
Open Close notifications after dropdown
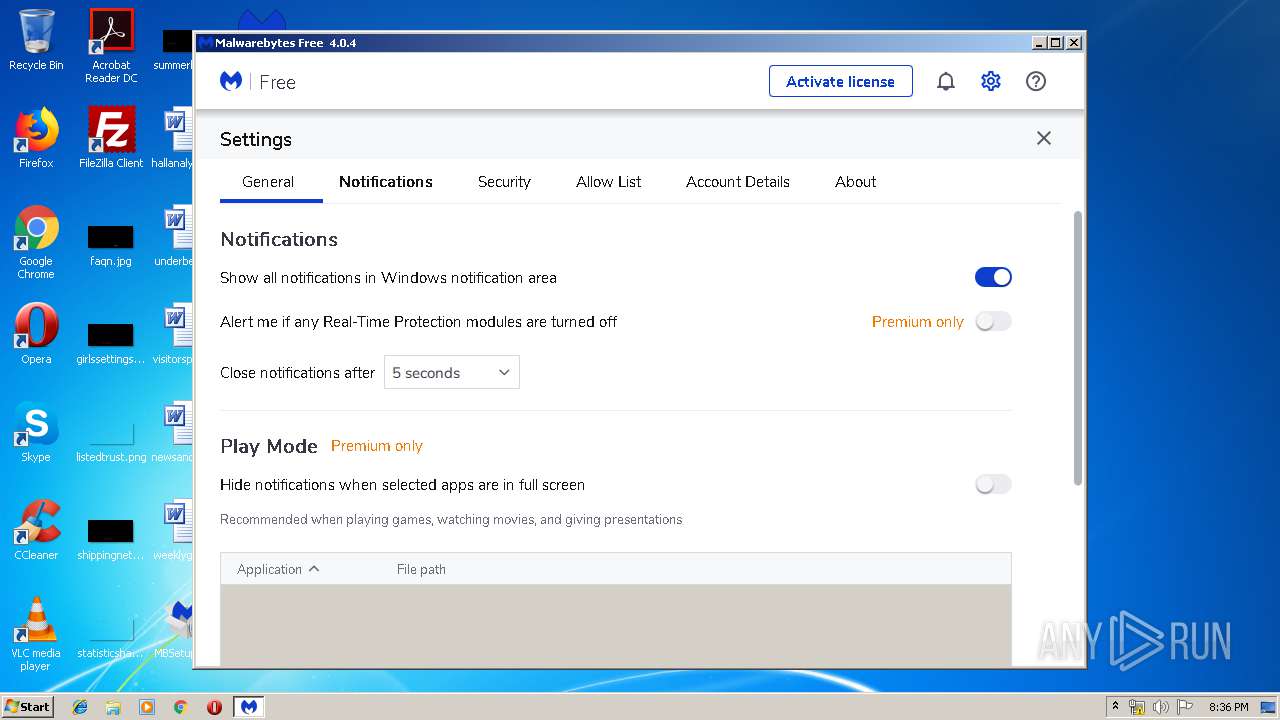click(452, 372)
